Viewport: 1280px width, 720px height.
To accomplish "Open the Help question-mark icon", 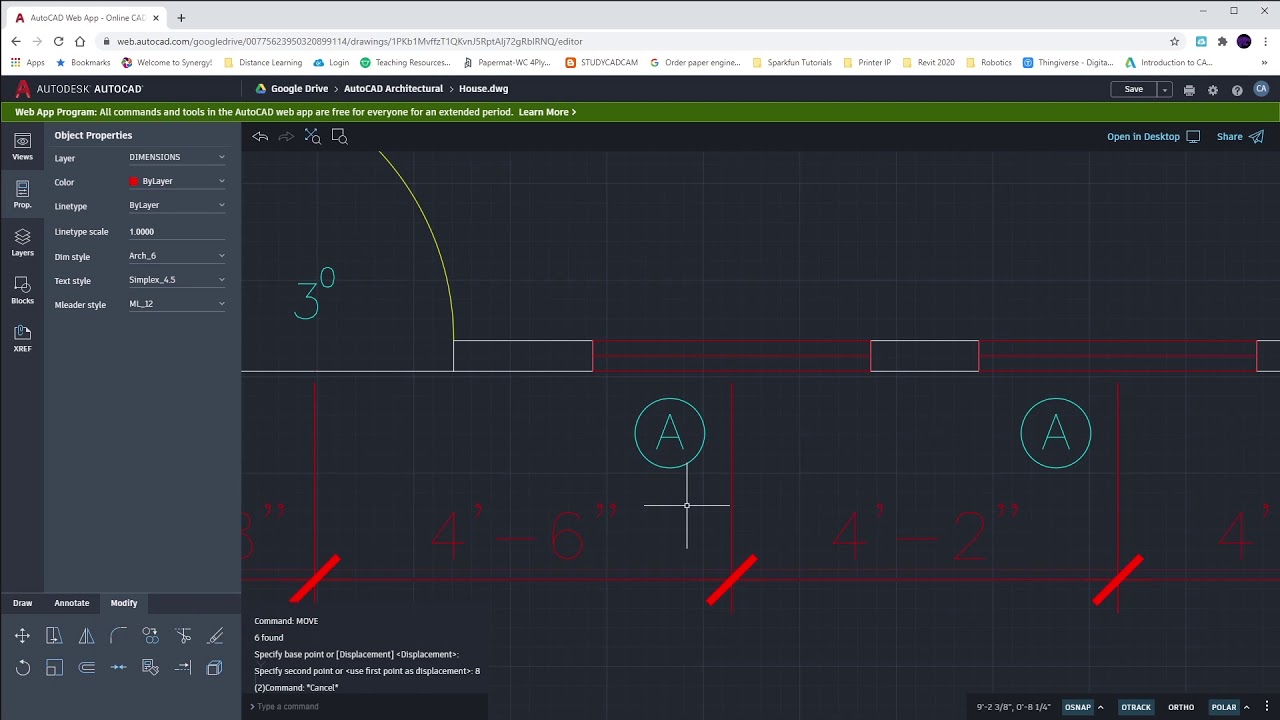I will (1237, 90).
